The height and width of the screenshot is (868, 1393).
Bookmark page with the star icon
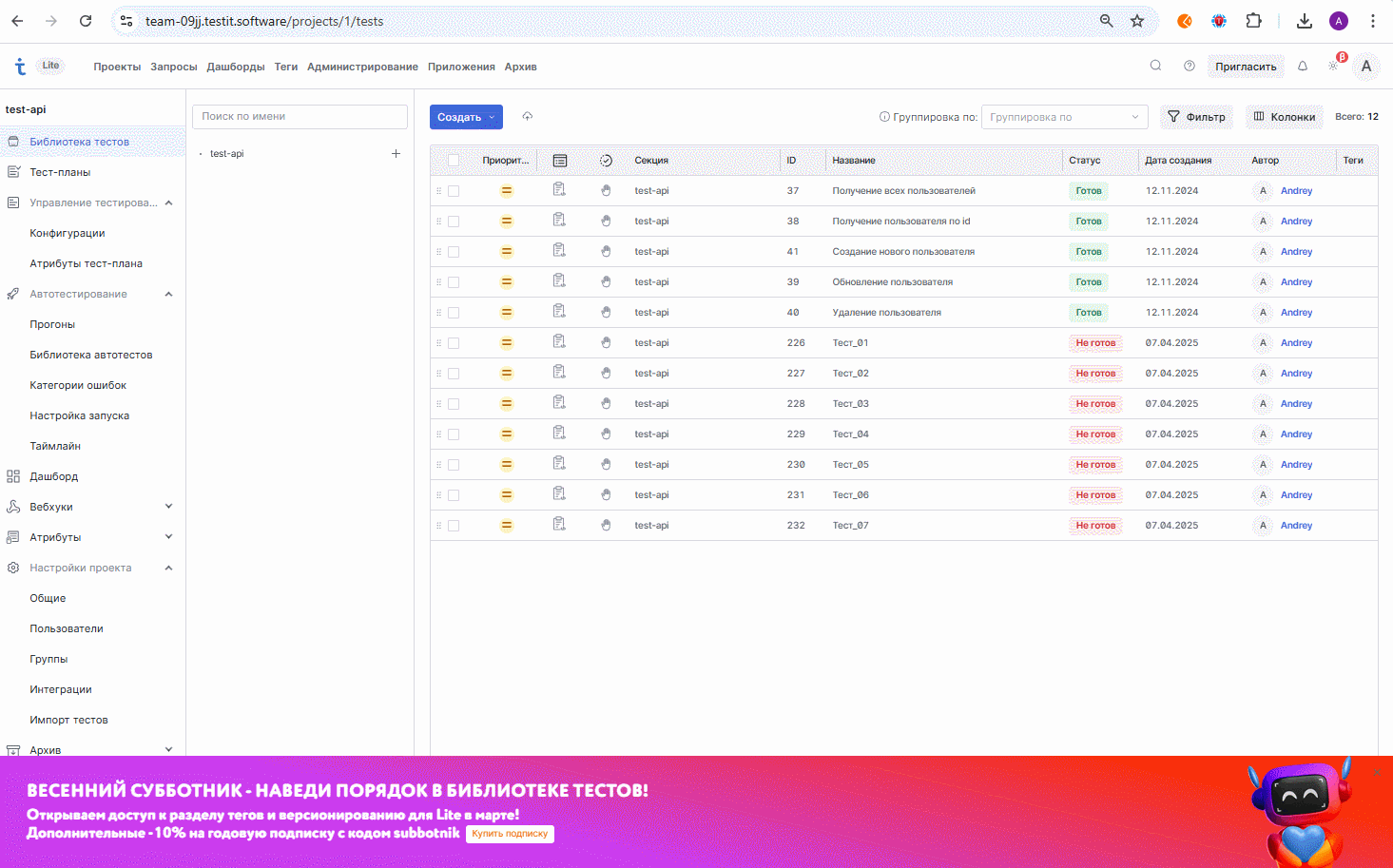(x=1137, y=21)
